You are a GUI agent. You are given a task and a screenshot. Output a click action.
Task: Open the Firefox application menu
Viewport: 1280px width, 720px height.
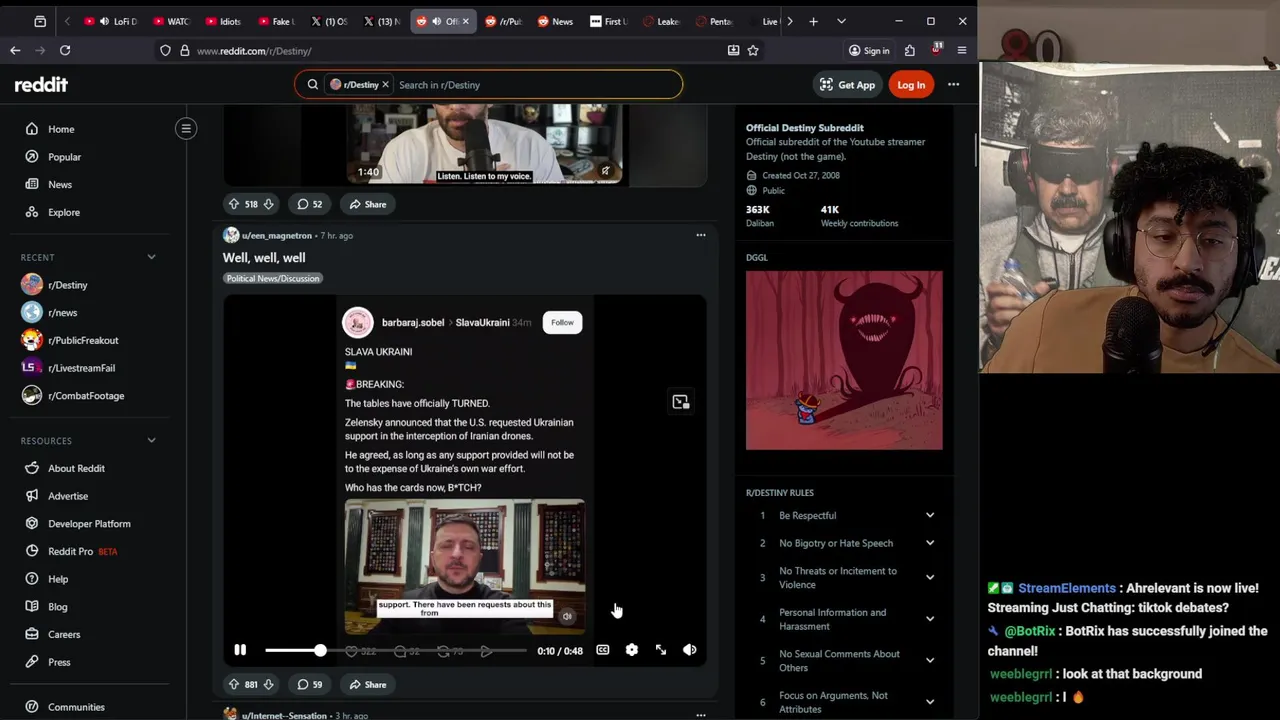point(962,50)
